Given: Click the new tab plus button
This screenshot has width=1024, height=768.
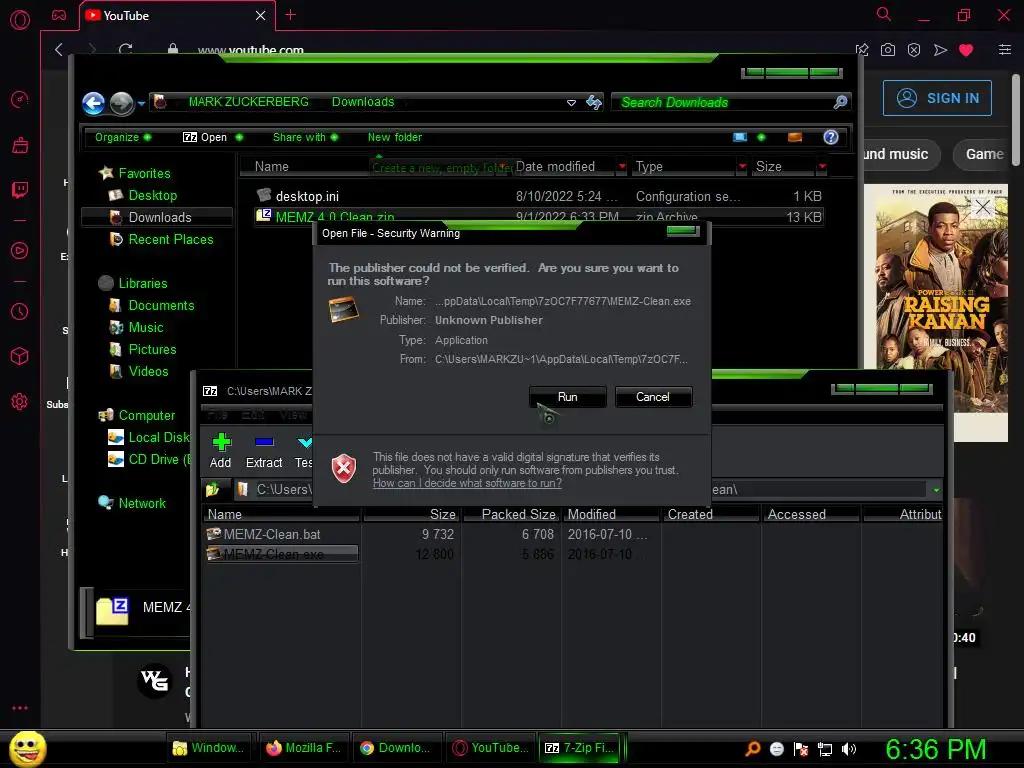Looking at the screenshot, I should click(x=291, y=15).
